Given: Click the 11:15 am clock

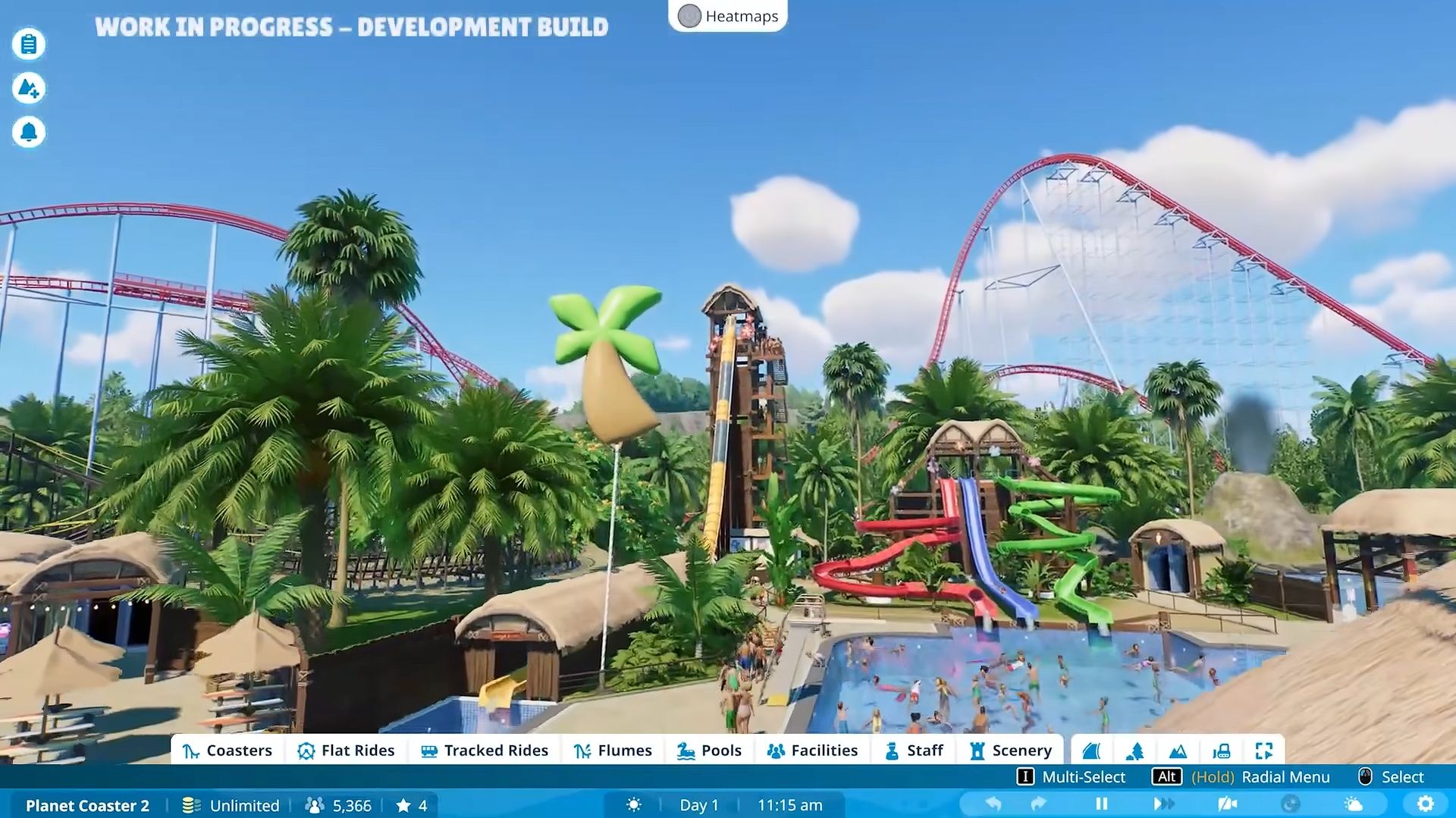Looking at the screenshot, I should [x=789, y=805].
